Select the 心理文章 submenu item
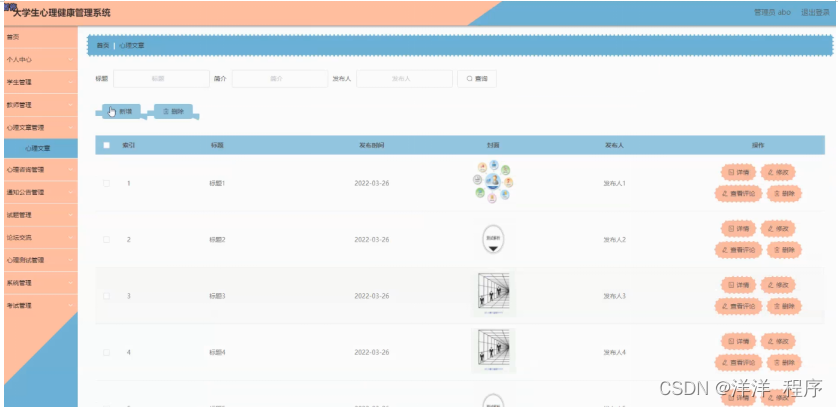Screen dimensions: 838x407 coord(41,148)
